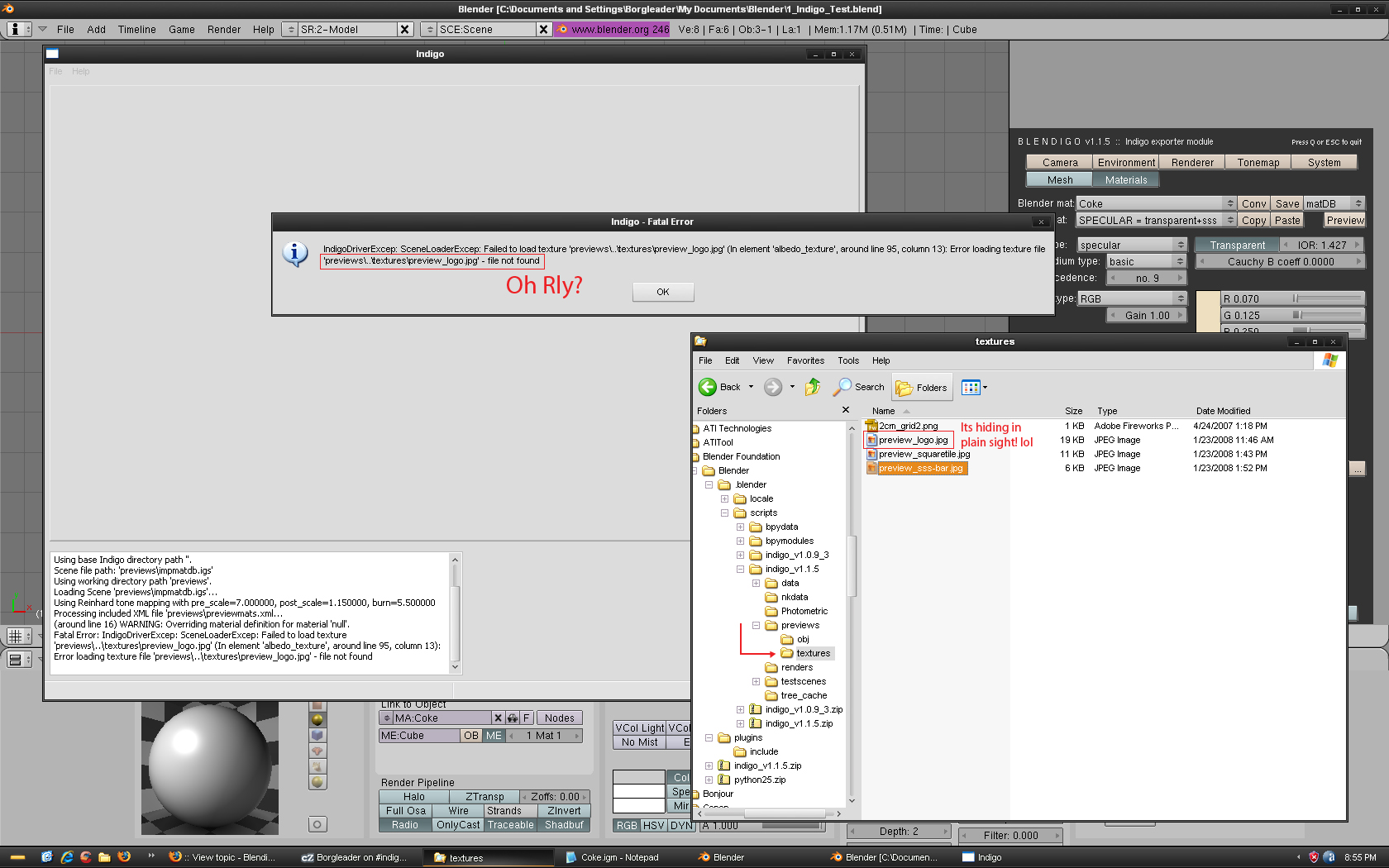Toggle Halo in Render Pipeline
The image size is (1389, 868).
tap(414, 797)
